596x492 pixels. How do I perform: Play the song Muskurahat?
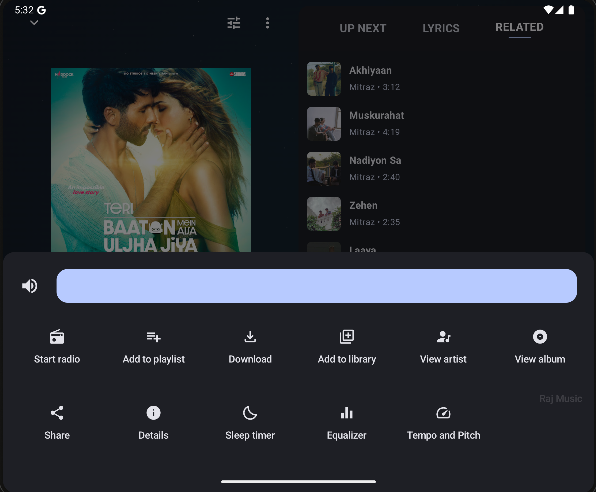point(445,124)
